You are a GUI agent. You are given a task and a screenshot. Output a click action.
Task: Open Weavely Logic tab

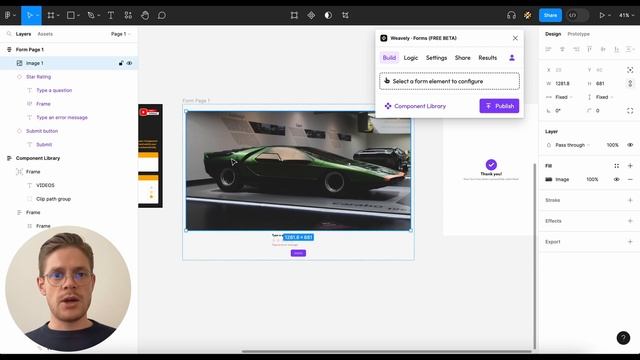[411, 58]
